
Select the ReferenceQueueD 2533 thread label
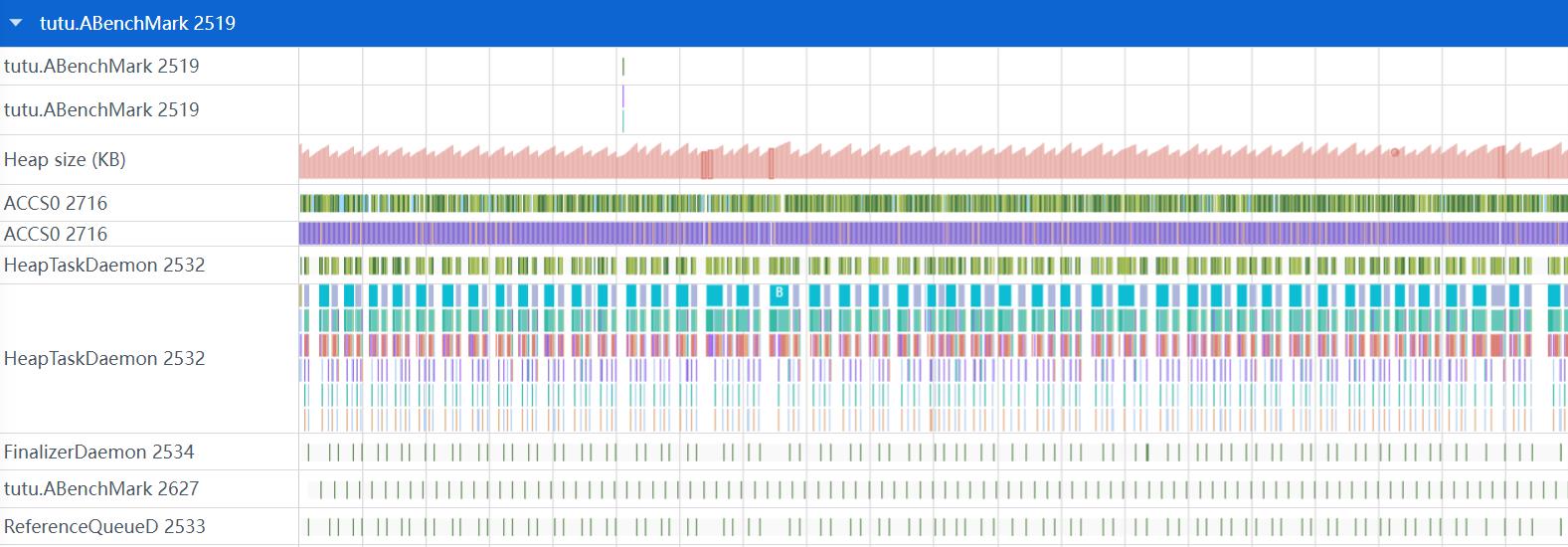pos(104,527)
